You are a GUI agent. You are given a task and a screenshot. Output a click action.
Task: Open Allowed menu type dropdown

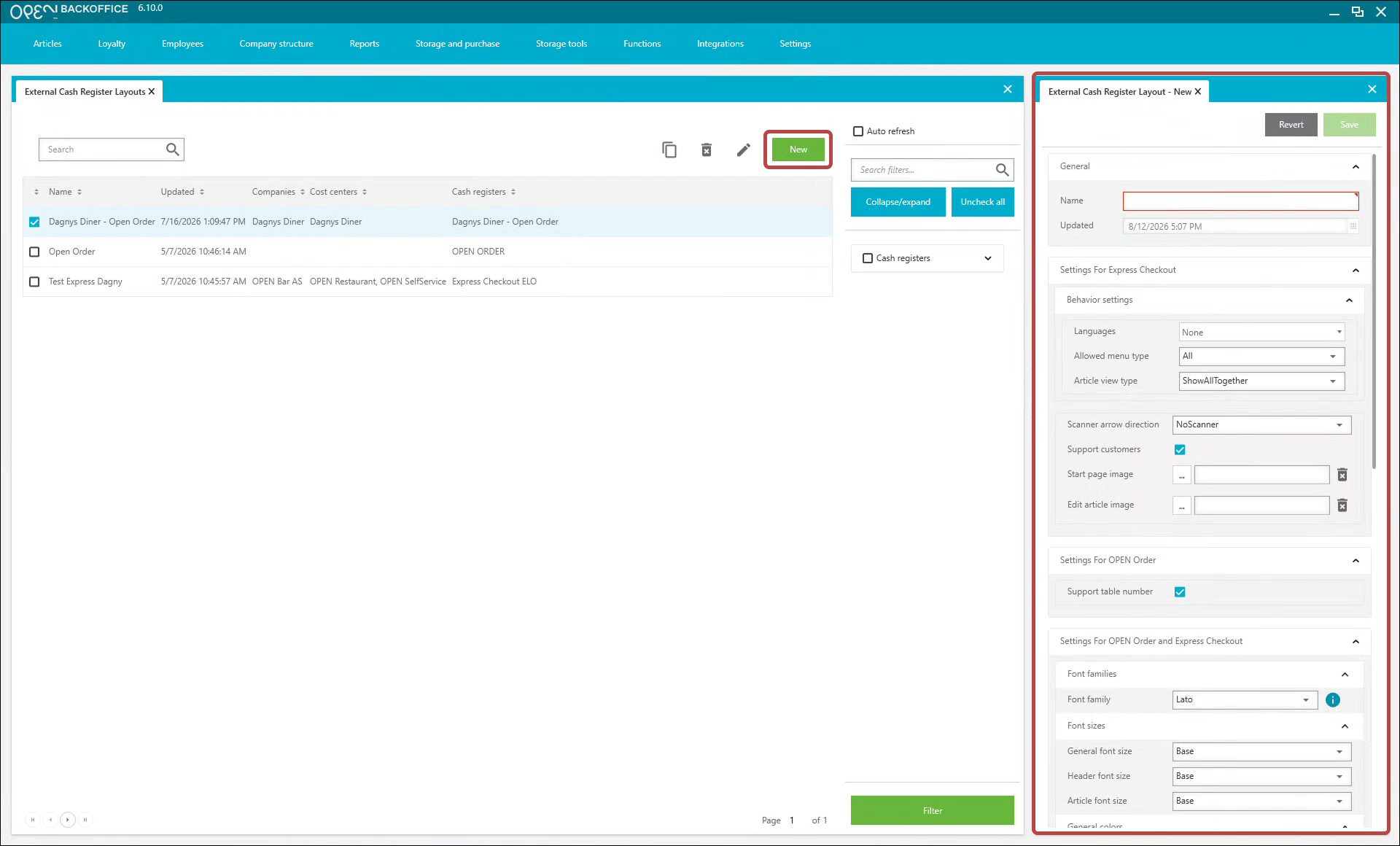(1261, 357)
